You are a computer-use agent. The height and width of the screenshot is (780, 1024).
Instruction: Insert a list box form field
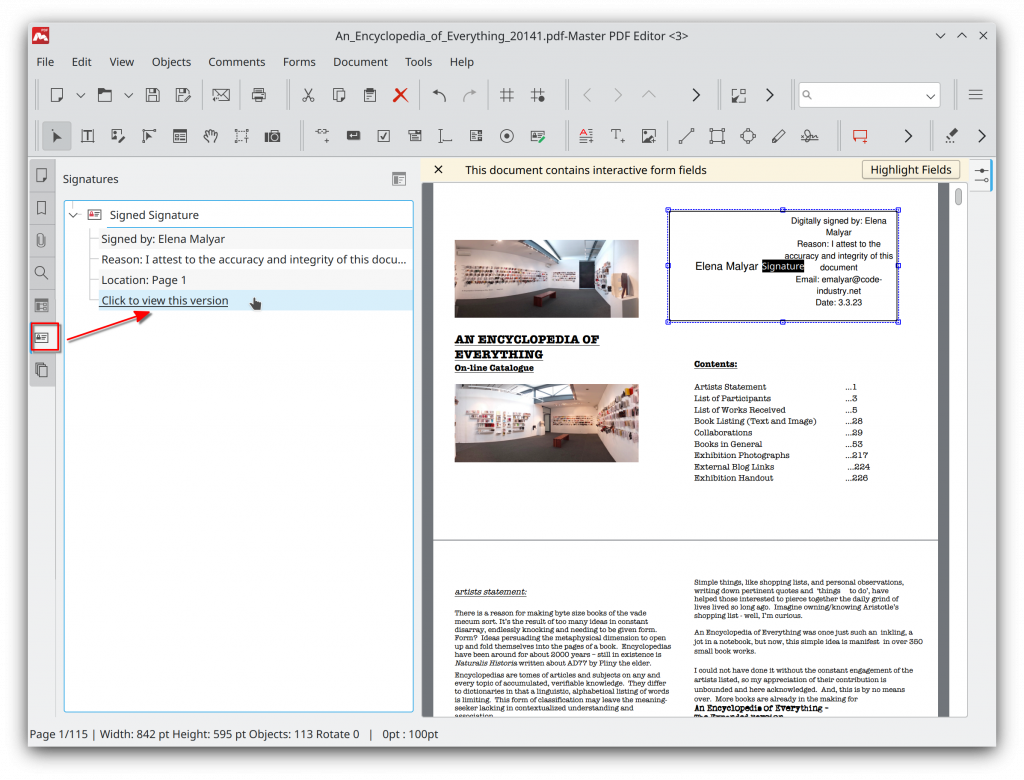[x=476, y=136]
